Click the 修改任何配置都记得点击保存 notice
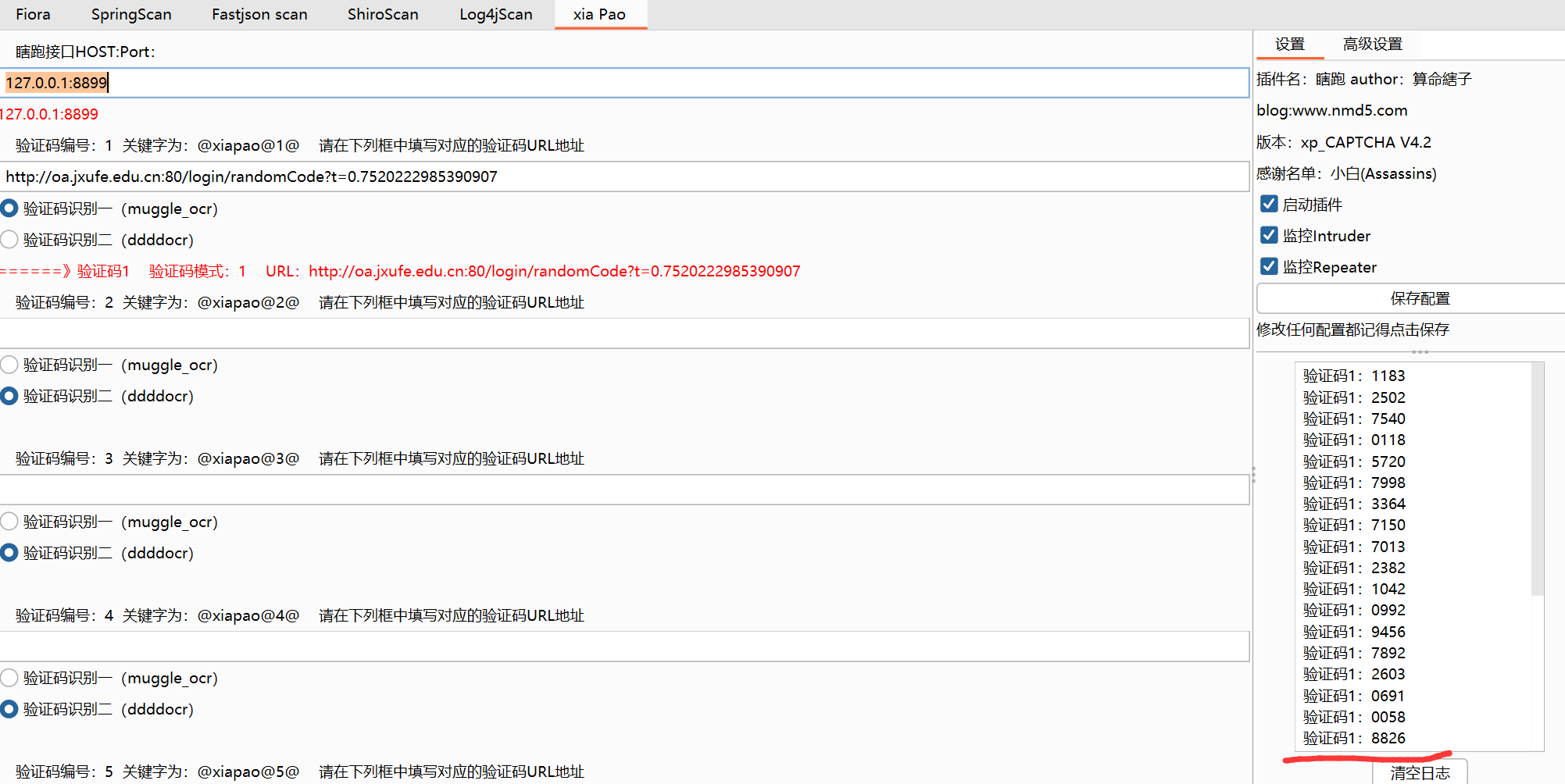The width and height of the screenshot is (1565, 784). click(x=1353, y=330)
